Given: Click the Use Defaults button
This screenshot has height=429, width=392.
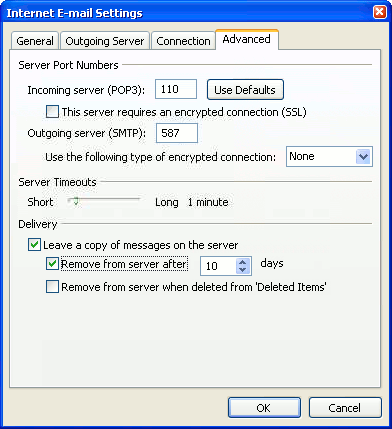Looking at the screenshot, I should click(245, 90).
